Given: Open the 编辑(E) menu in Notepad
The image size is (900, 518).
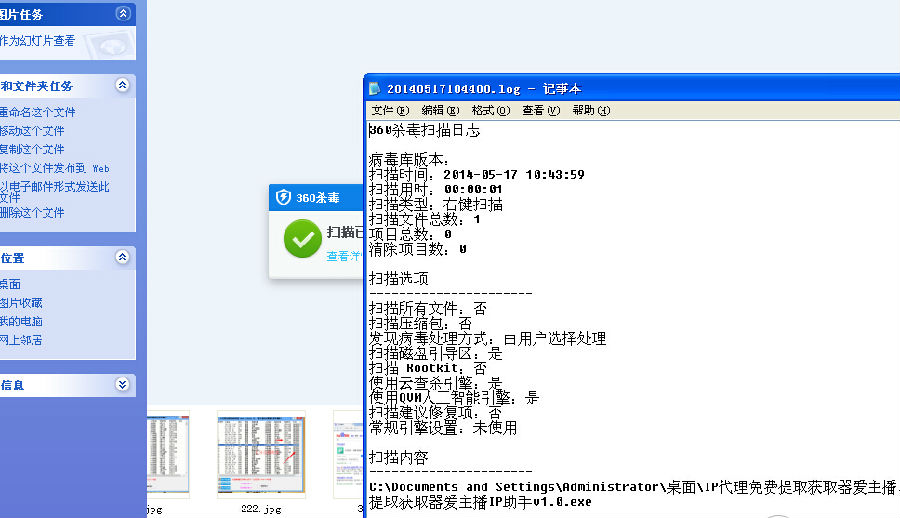Looking at the screenshot, I should tap(440, 110).
